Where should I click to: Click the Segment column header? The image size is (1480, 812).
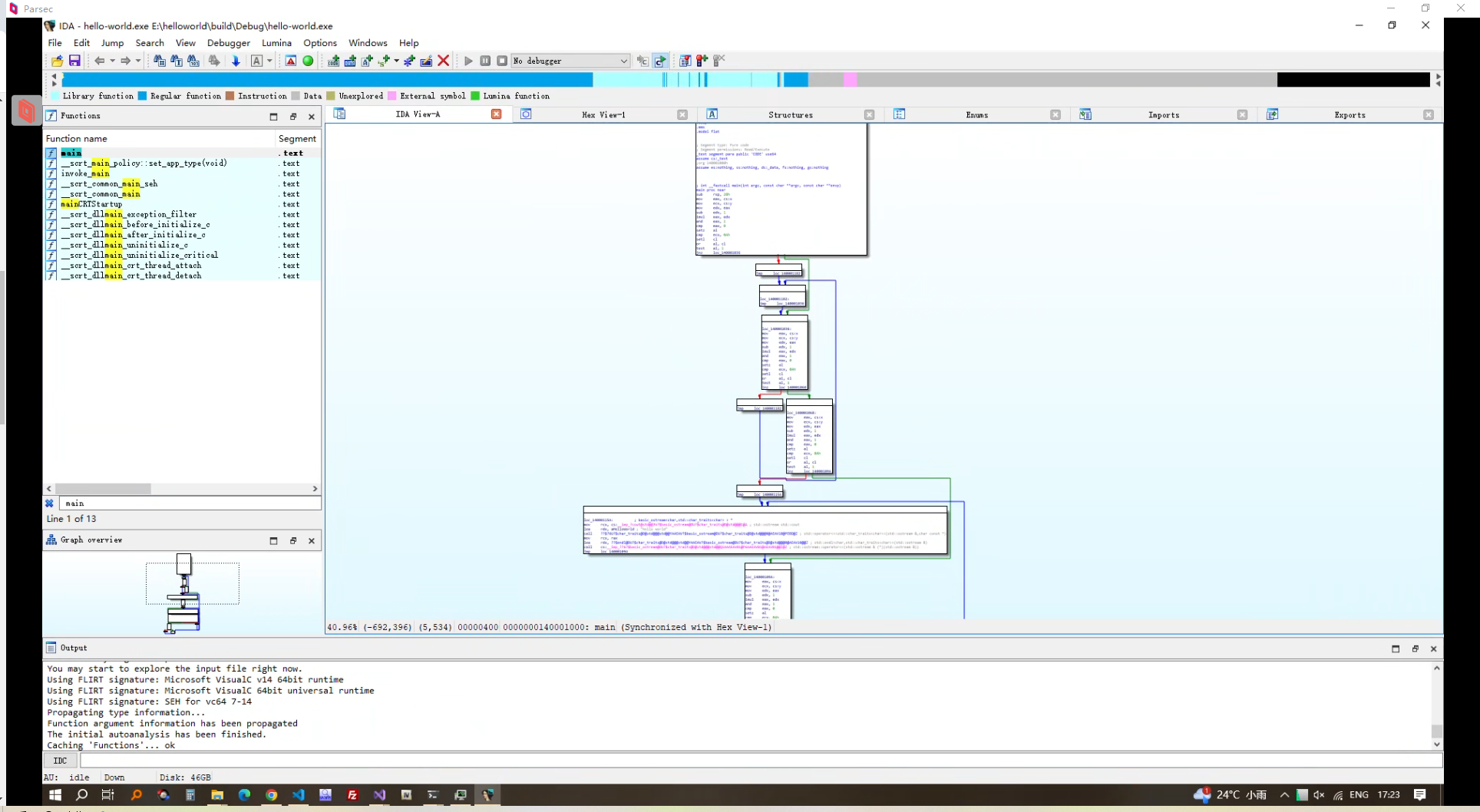coord(297,138)
